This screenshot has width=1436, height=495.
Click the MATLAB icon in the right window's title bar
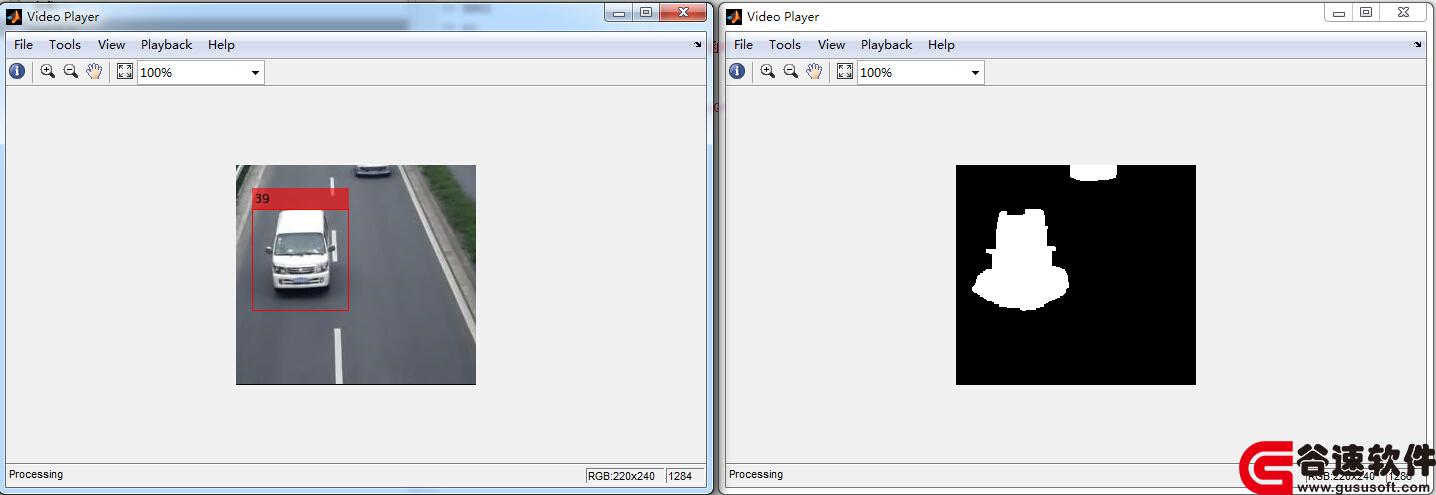[734, 16]
